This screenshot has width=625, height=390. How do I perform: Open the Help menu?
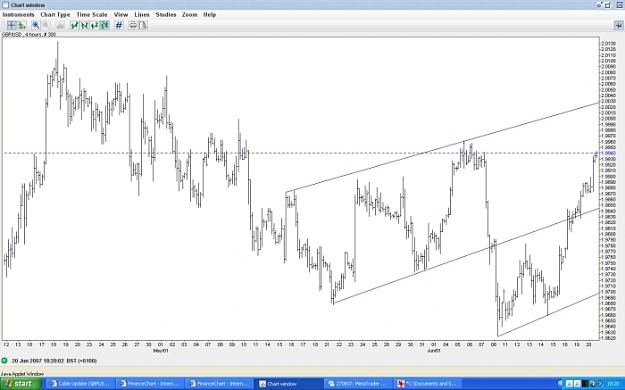click(210, 14)
